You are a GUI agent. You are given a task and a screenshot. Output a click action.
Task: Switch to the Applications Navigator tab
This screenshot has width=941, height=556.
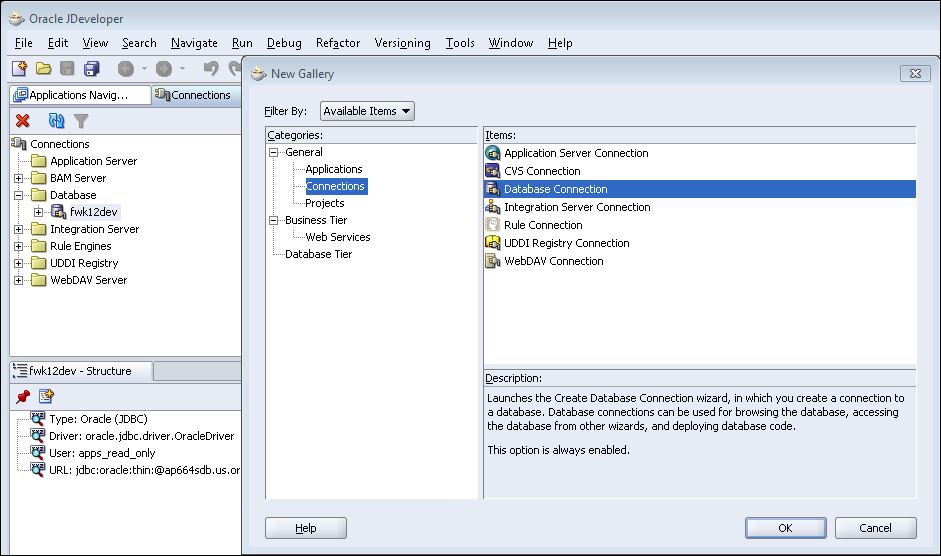tap(80, 95)
